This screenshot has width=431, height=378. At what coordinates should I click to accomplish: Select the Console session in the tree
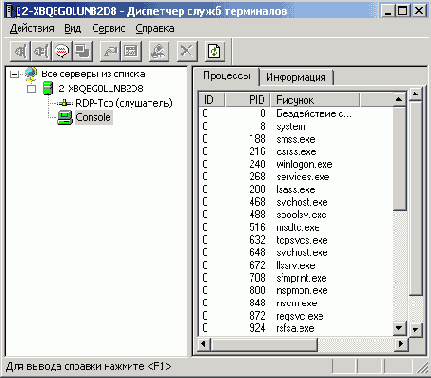click(x=93, y=117)
